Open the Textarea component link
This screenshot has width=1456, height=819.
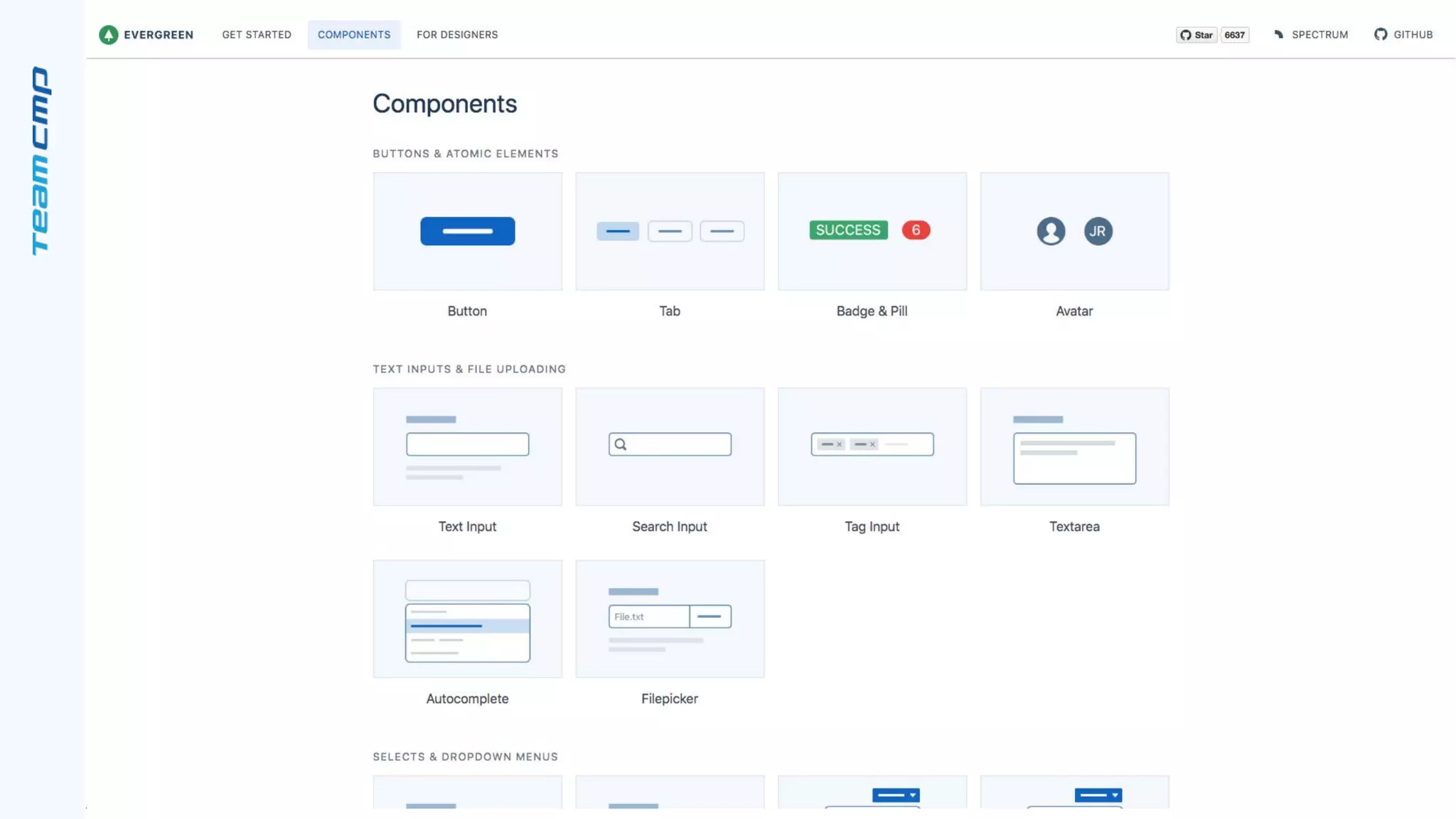[x=1074, y=527]
